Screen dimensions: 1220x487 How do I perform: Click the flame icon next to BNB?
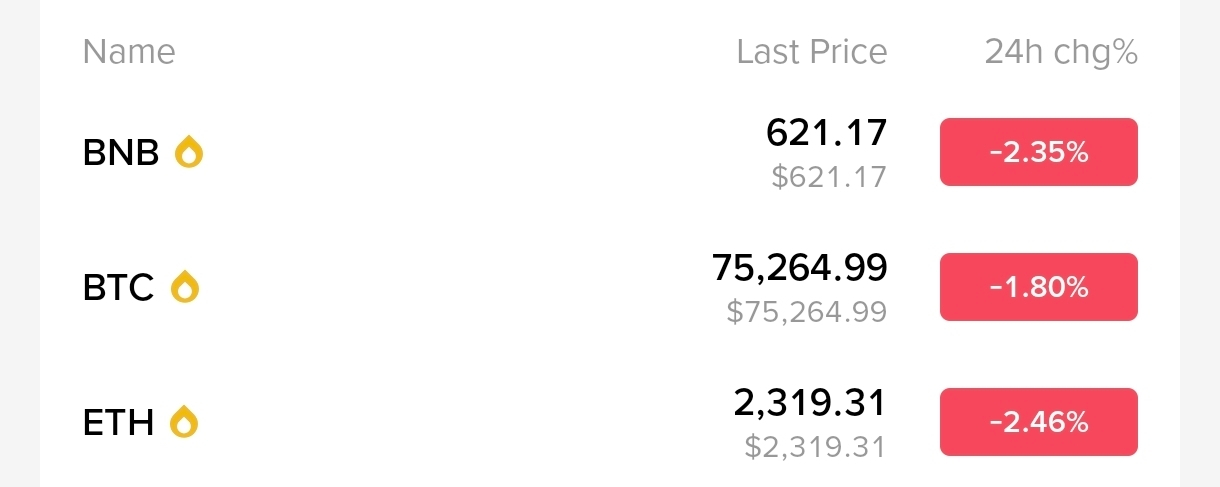coord(189,153)
